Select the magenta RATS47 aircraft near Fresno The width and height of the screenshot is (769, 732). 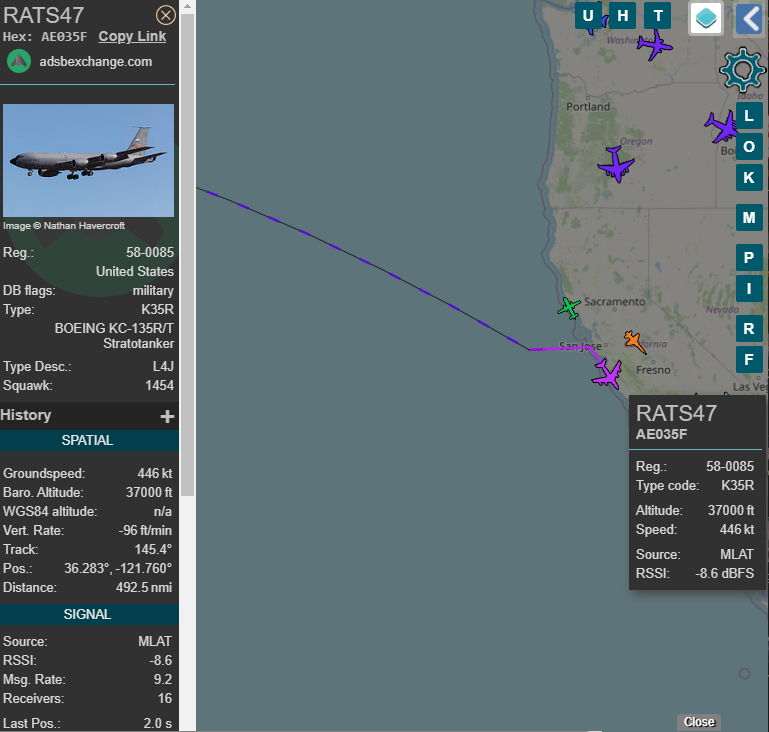608,375
